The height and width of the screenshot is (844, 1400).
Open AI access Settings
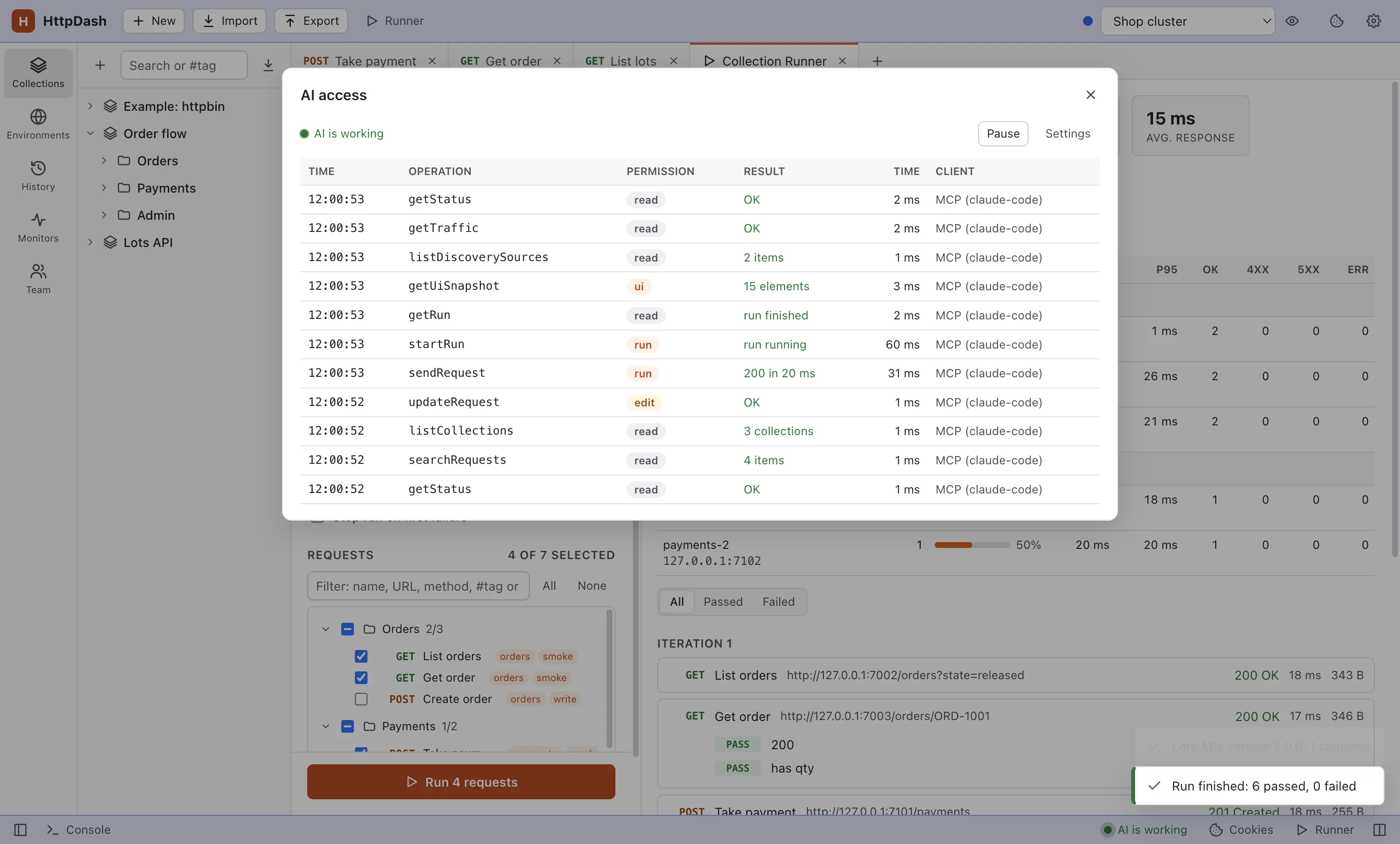click(x=1067, y=134)
